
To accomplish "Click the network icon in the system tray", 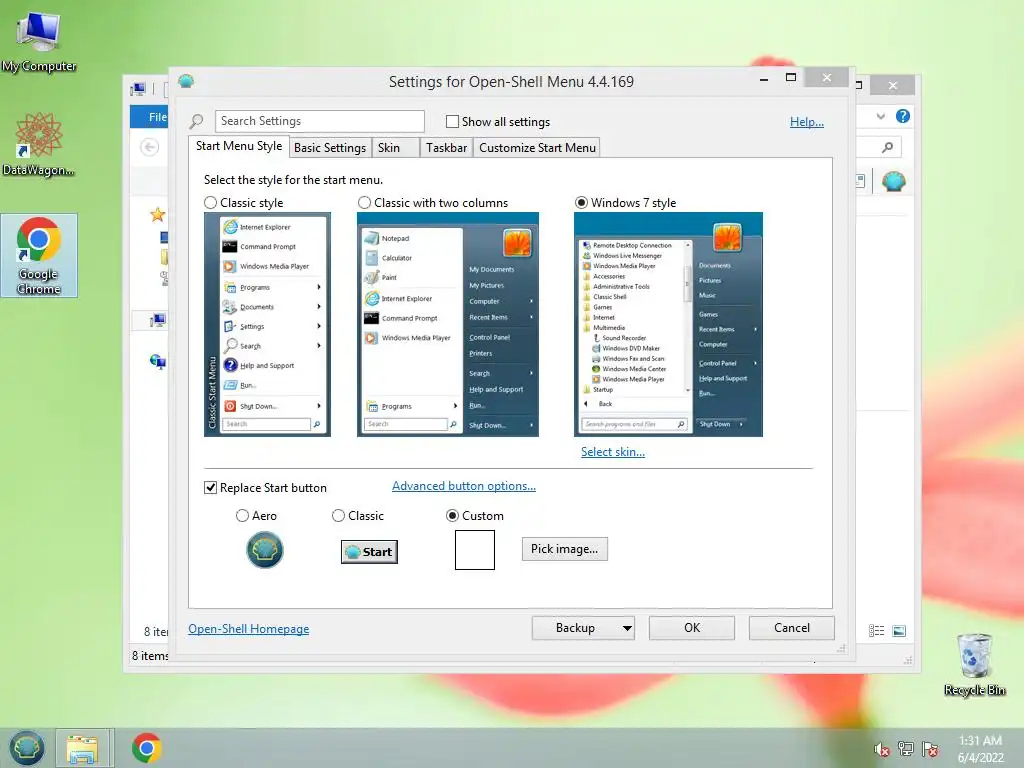I will pos(906,748).
